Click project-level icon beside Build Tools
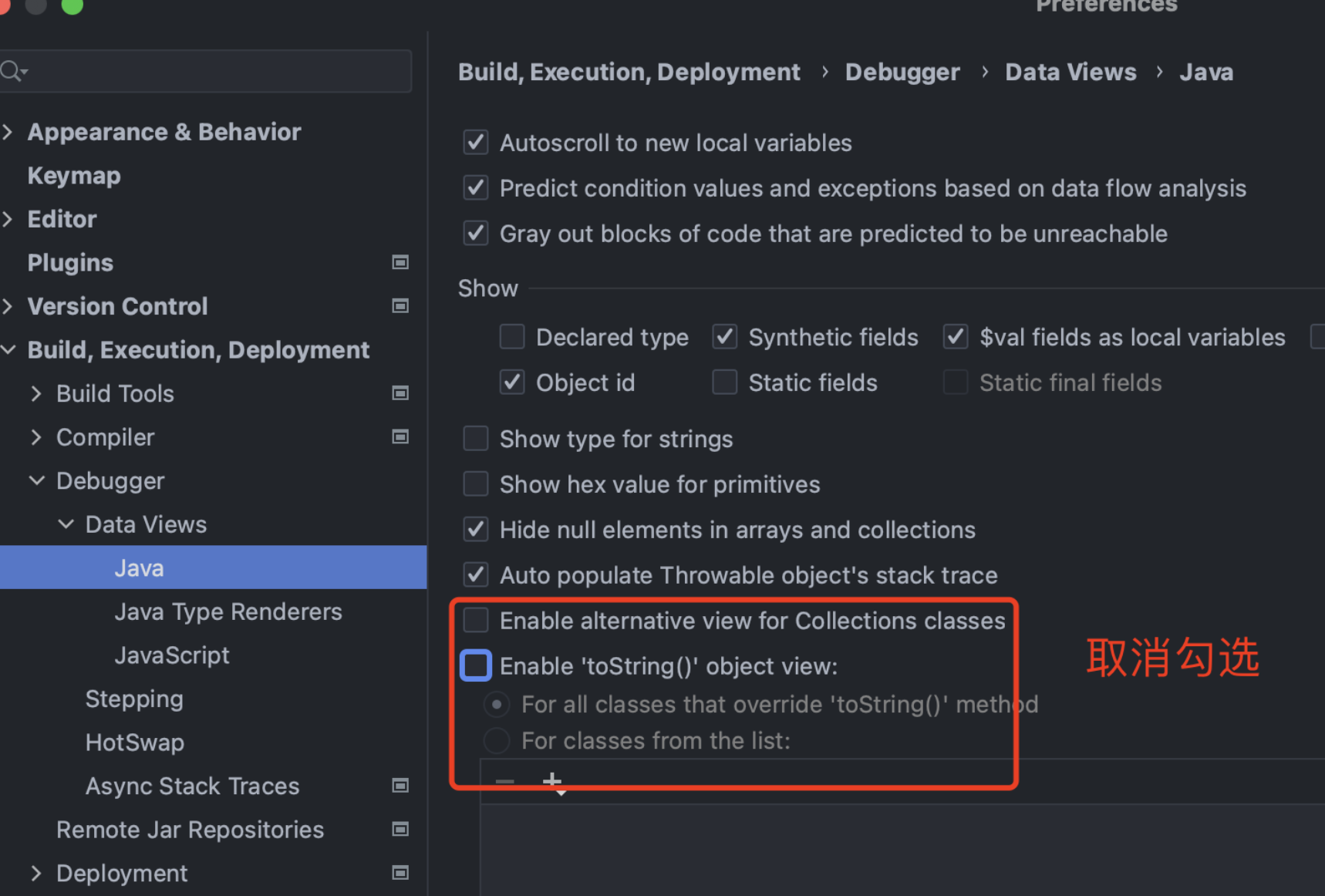 click(400, 394)
